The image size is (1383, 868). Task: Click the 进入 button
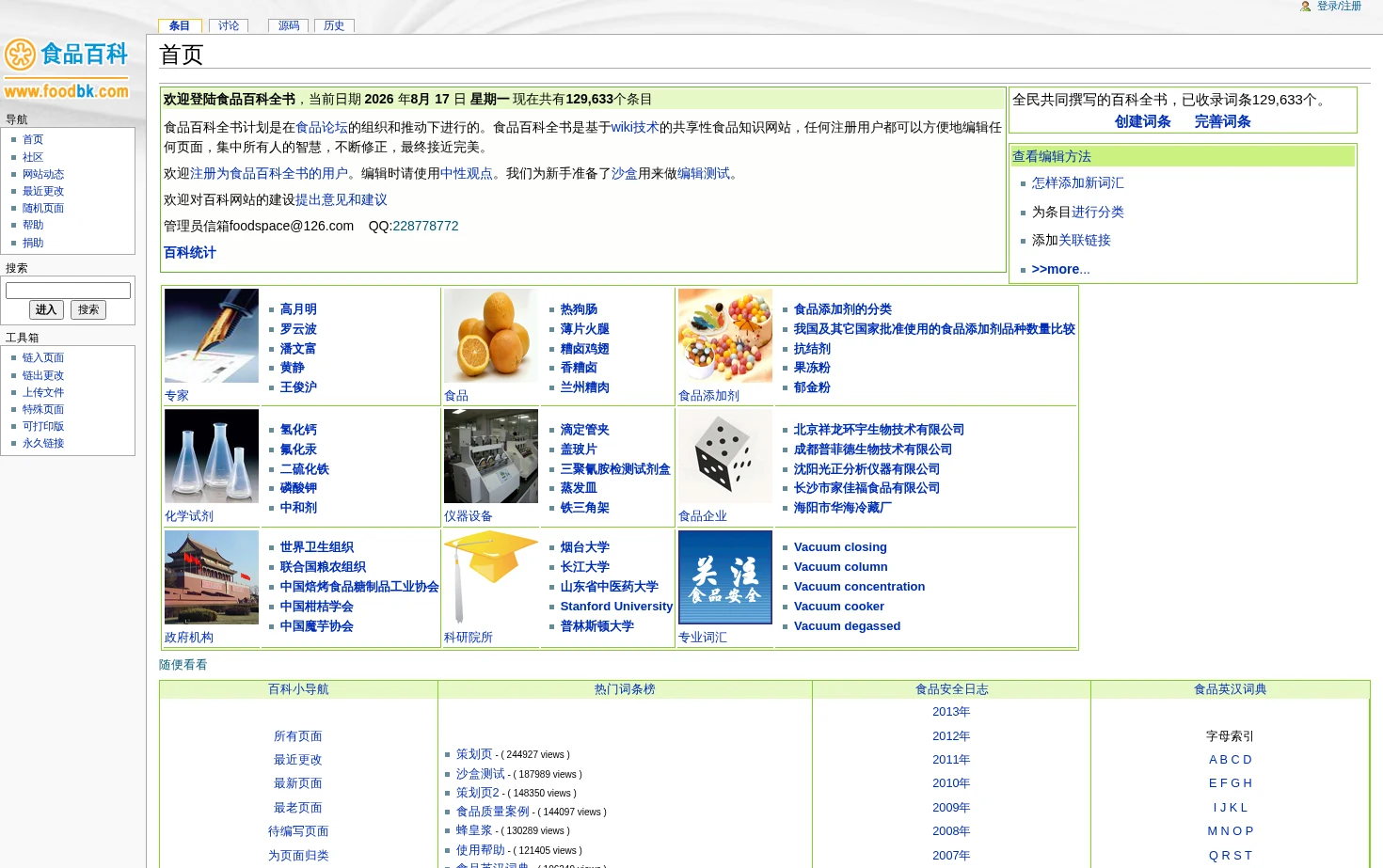46,309
